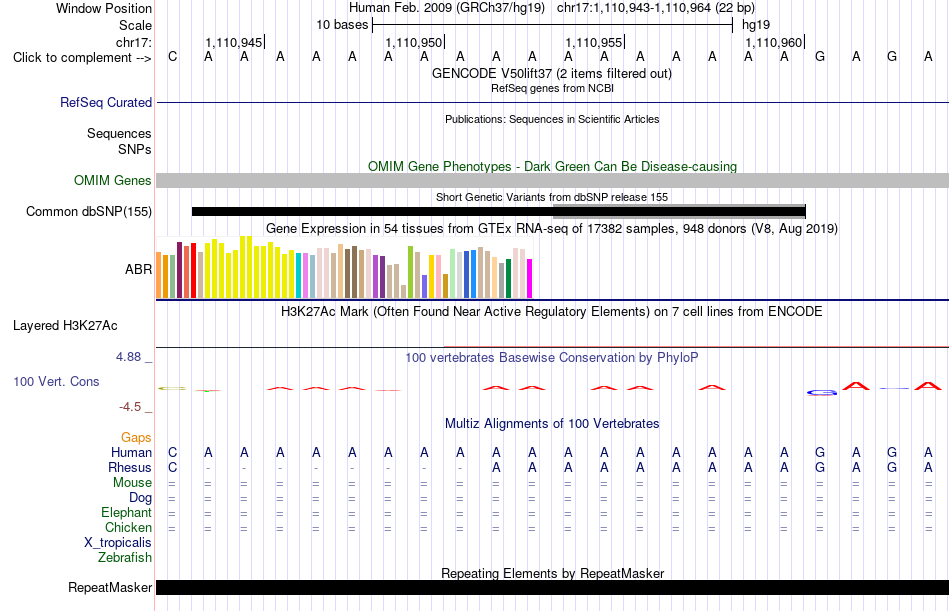950x611 pixels.
Task: Click Rhesus C base in alignment
Action: (x=173, y=468)
